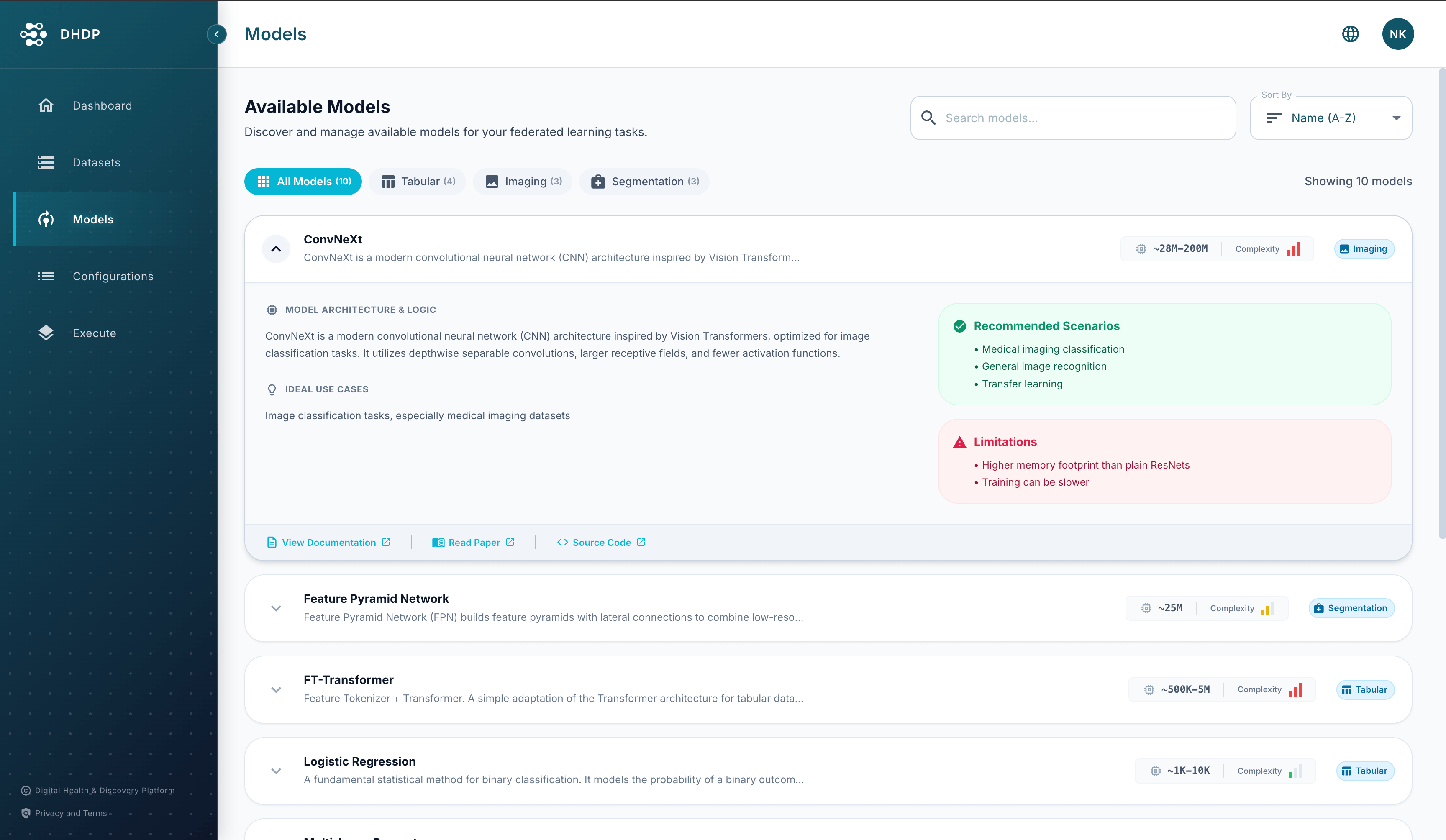This screenshot has width=1446, height=840.
Task: Open Configurations list in sidebar
Action: [113, 276]
